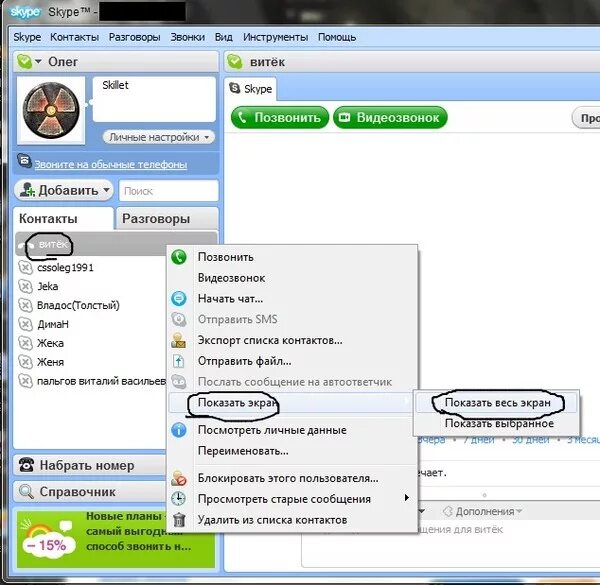Select Показать выбранное submenu item
The image size is (600, 585).
point(496,424)
